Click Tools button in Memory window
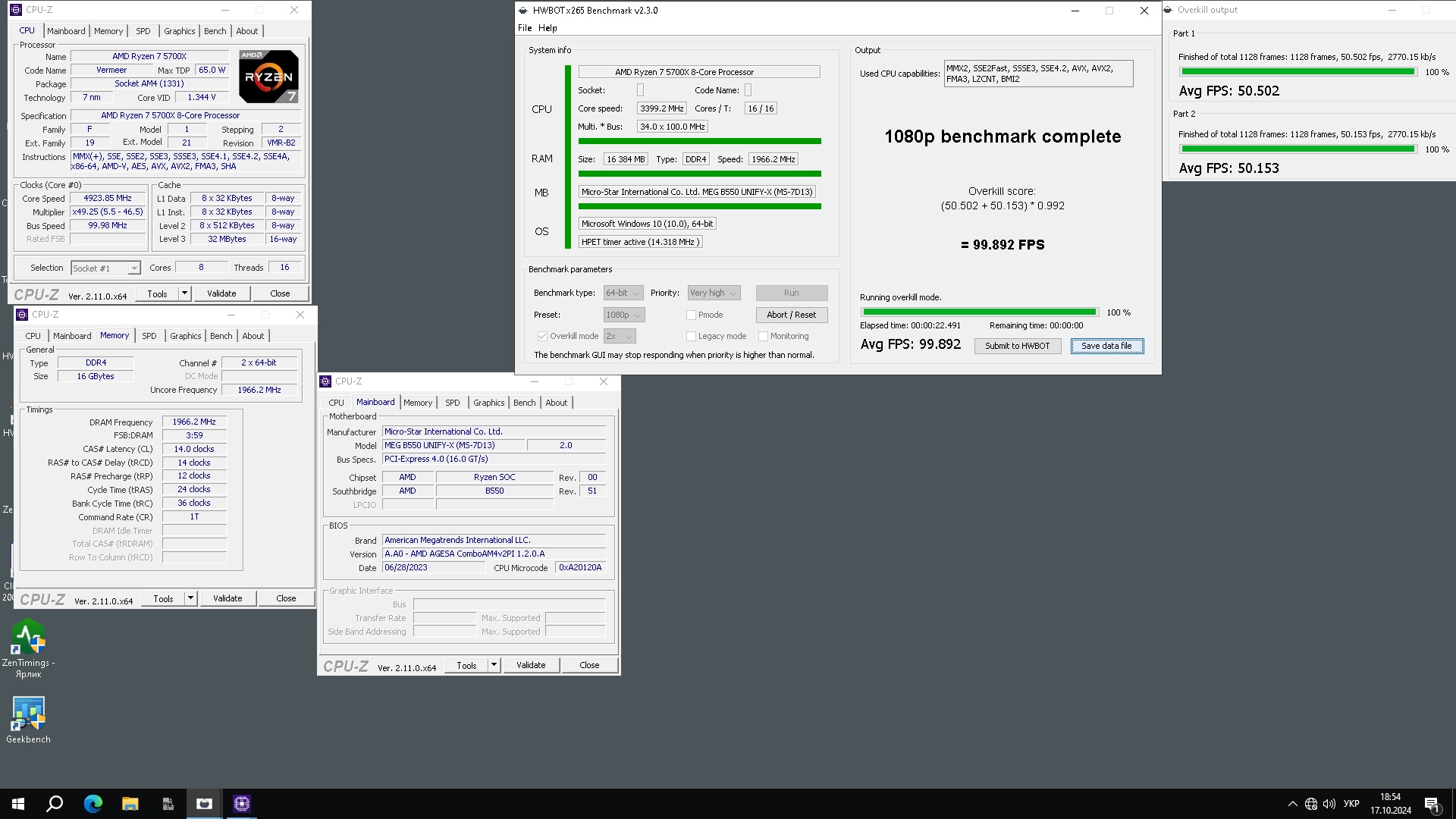This screenshot has height=819, width=1456. tap(163, 598)
